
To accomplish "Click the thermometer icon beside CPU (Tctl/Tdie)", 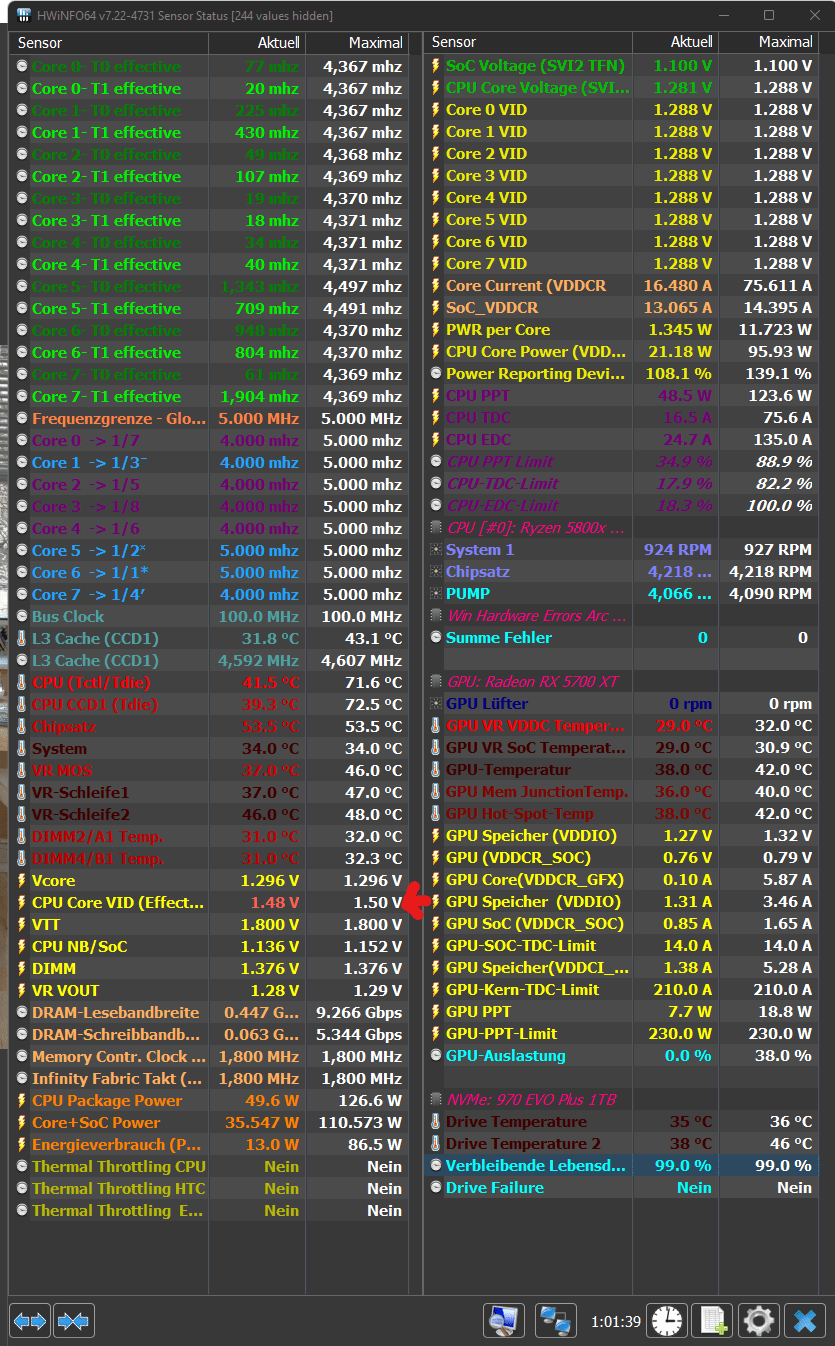I will (23, 683).
